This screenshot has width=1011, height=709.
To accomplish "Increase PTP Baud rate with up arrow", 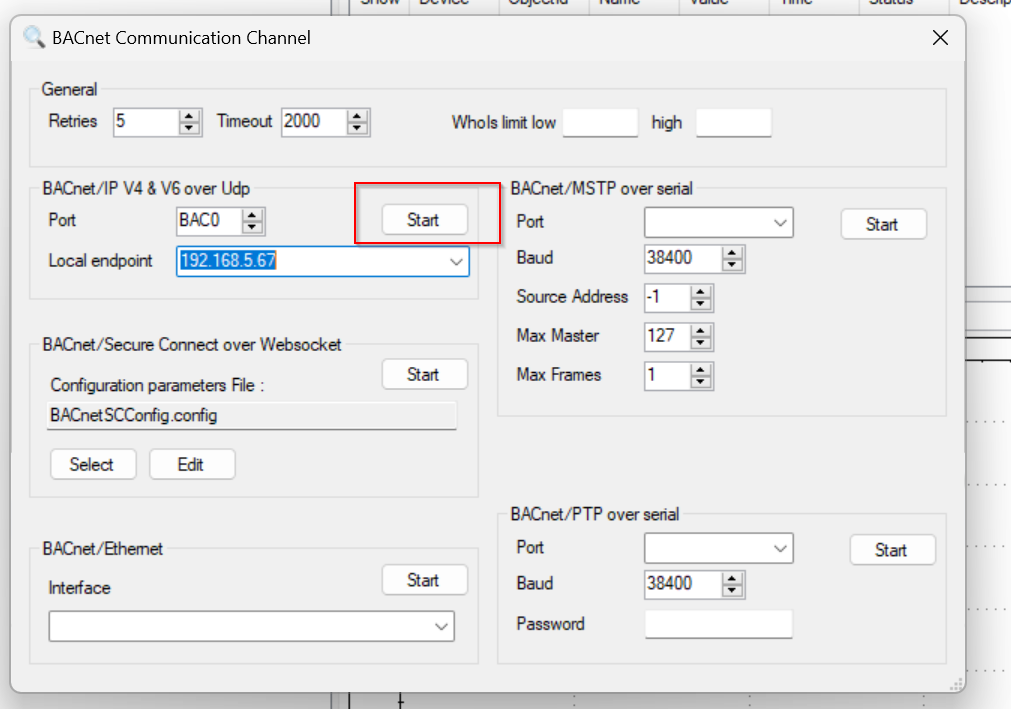I will (x=732, y=578).
